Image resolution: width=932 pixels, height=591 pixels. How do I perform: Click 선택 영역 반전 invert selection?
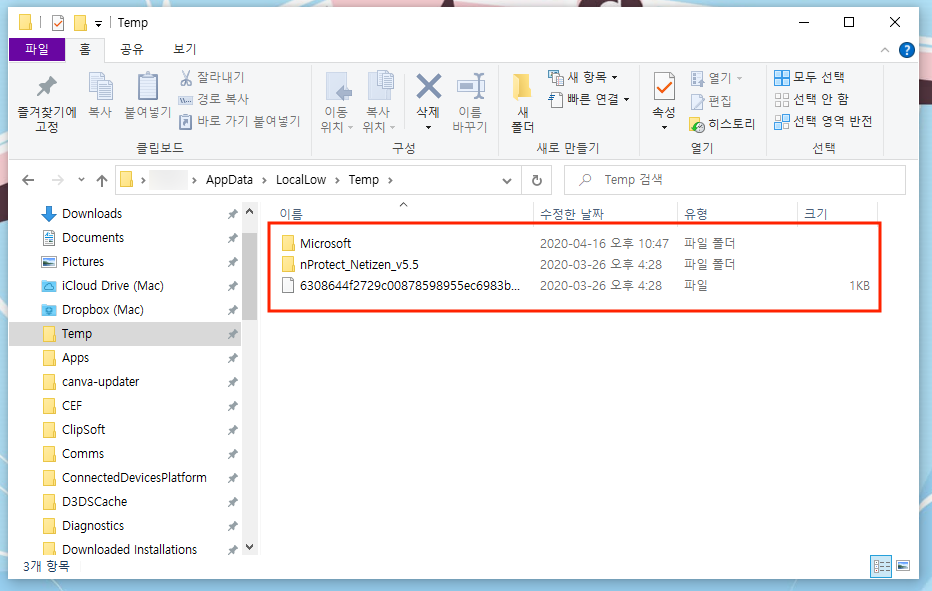823,121
